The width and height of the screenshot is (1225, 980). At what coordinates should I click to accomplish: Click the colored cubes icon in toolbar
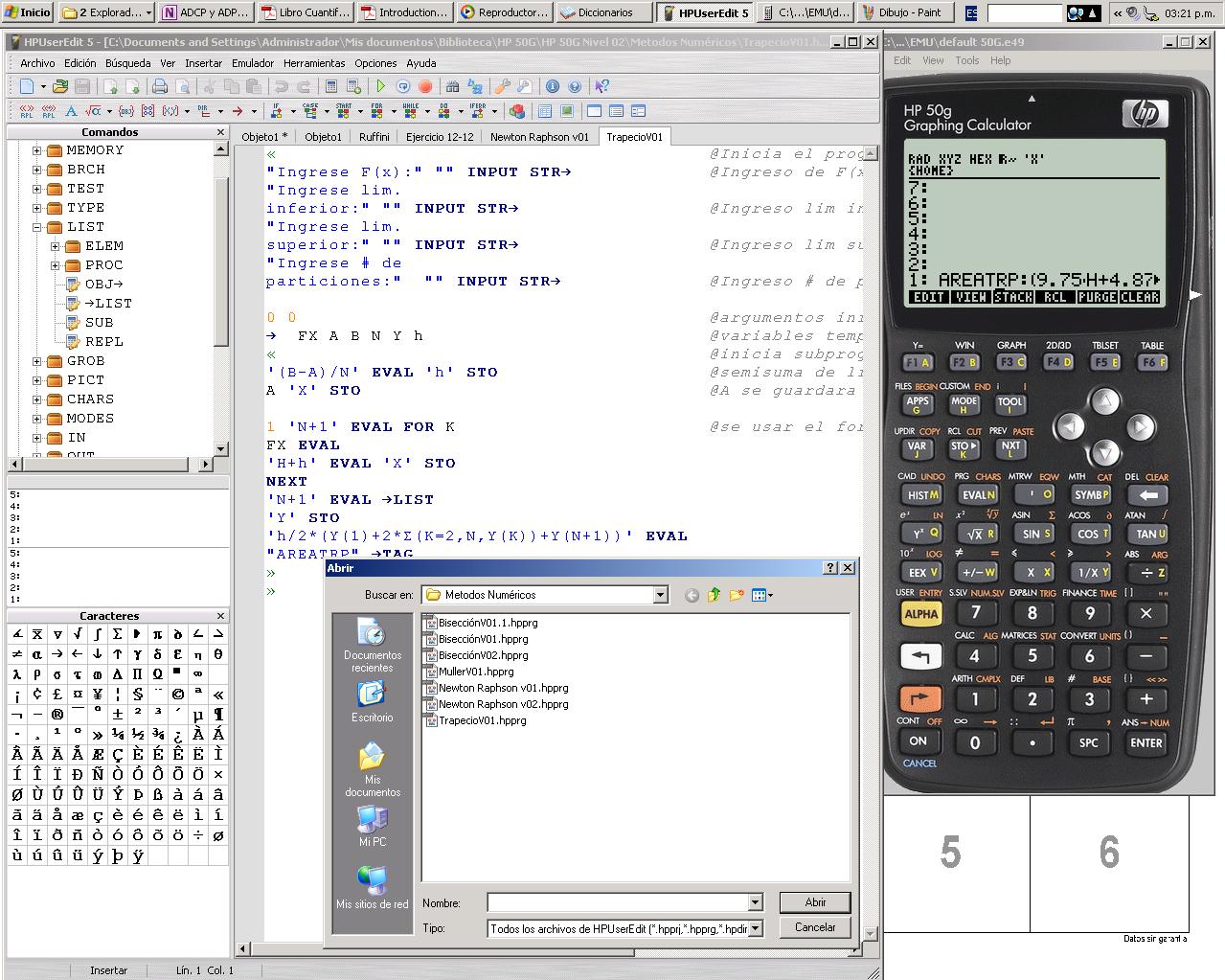tap(517, 111)
